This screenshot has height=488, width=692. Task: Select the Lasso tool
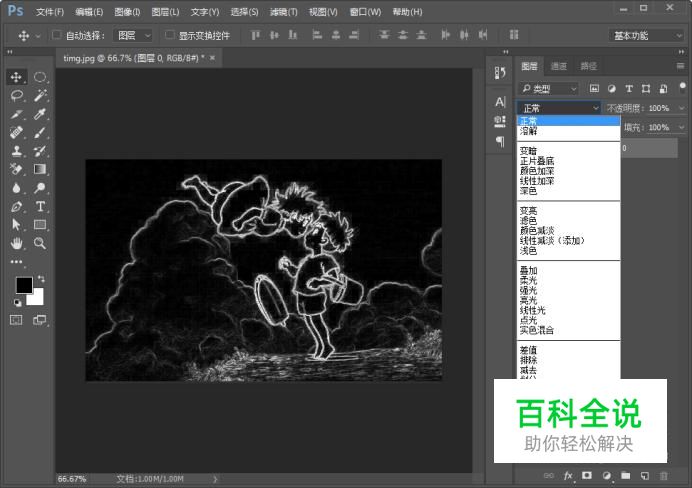click(17, 95)
